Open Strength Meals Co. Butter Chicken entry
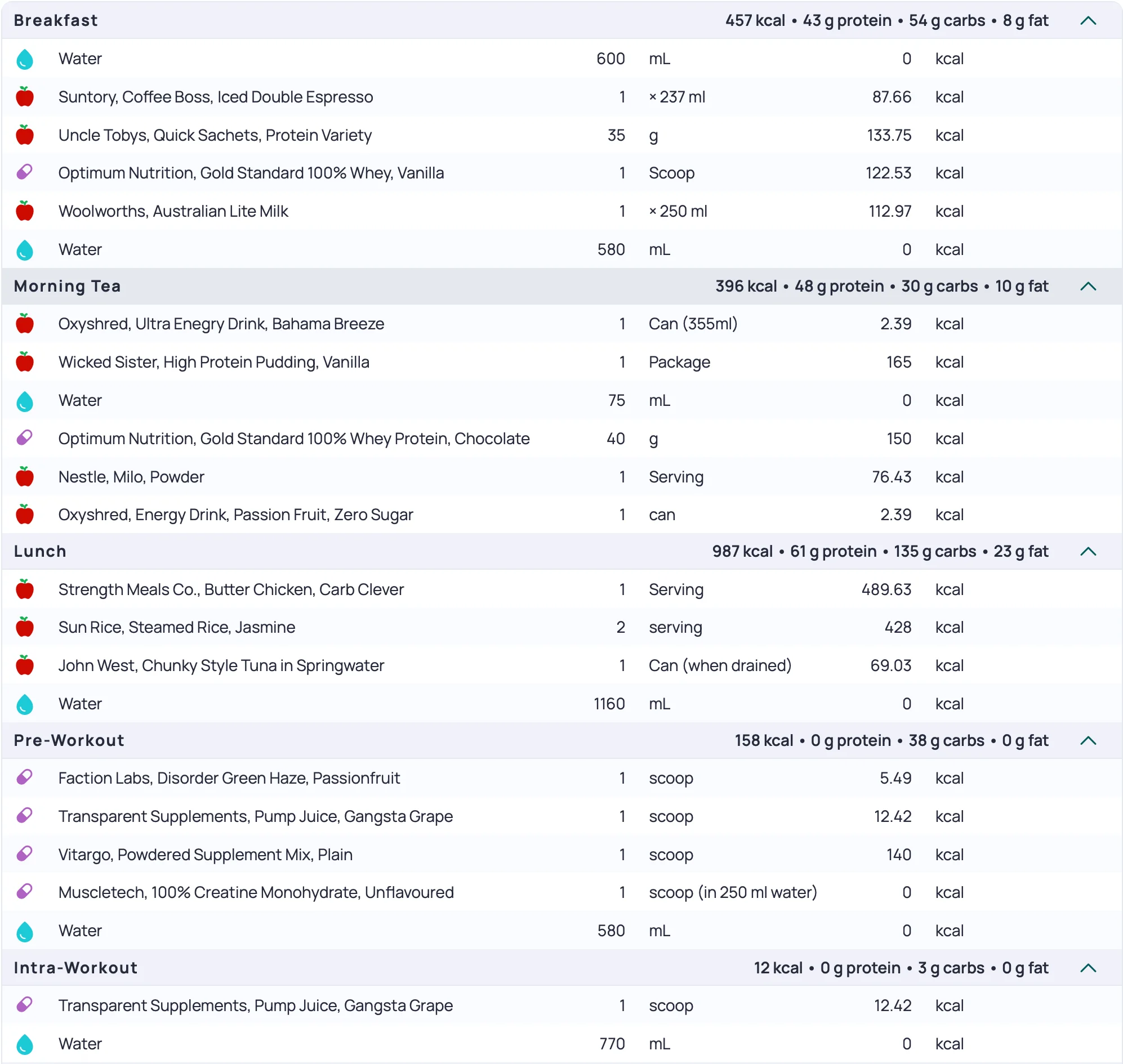The height and width of the screenshot is (1064, 1123). click(x=231, y=589)
